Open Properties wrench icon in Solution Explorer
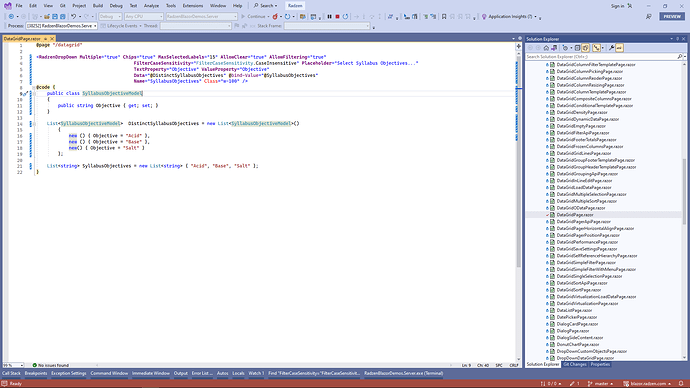 (611, 48)
